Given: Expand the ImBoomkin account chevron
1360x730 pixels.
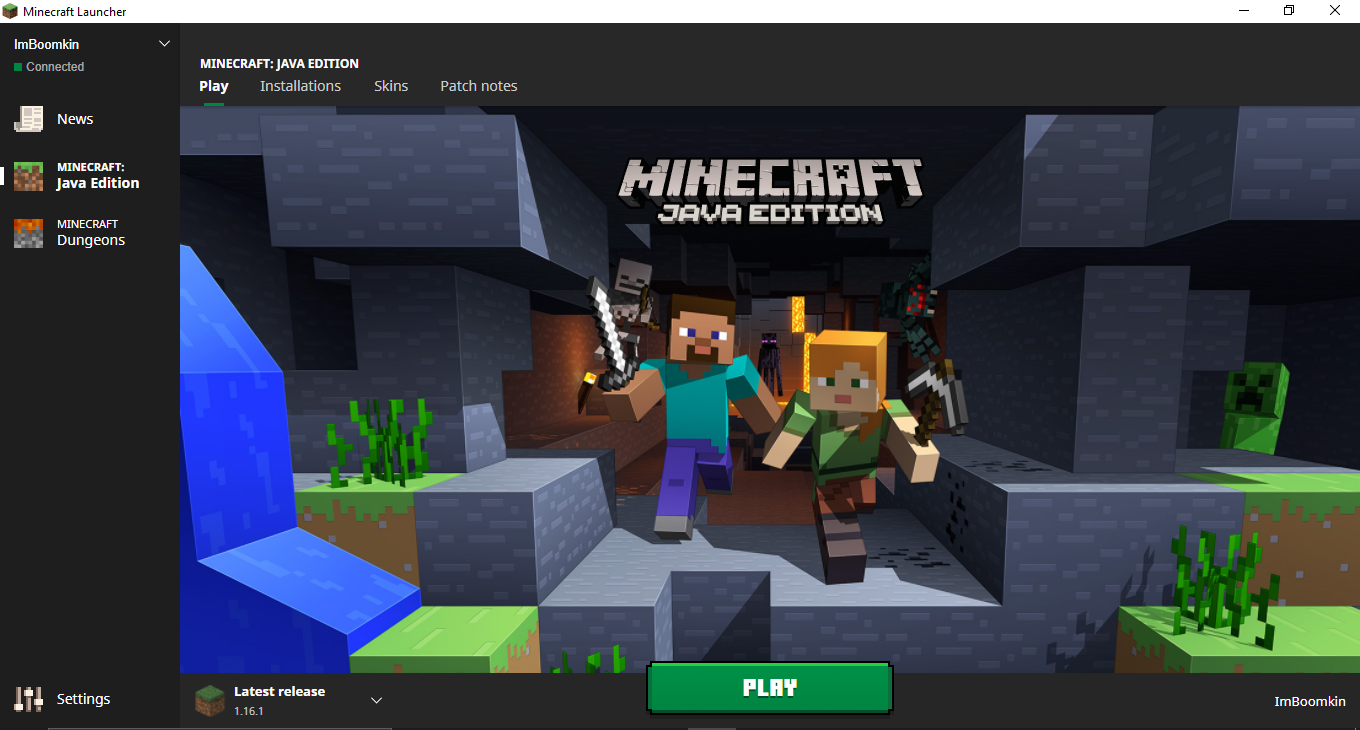Looking at the screenshot, I should tap(165, 44).
